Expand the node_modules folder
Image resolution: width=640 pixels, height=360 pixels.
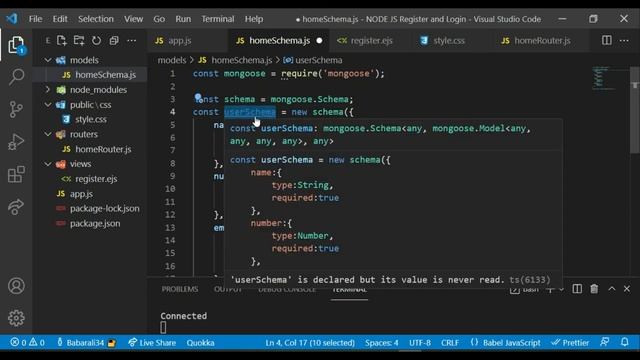coord(48,89)
